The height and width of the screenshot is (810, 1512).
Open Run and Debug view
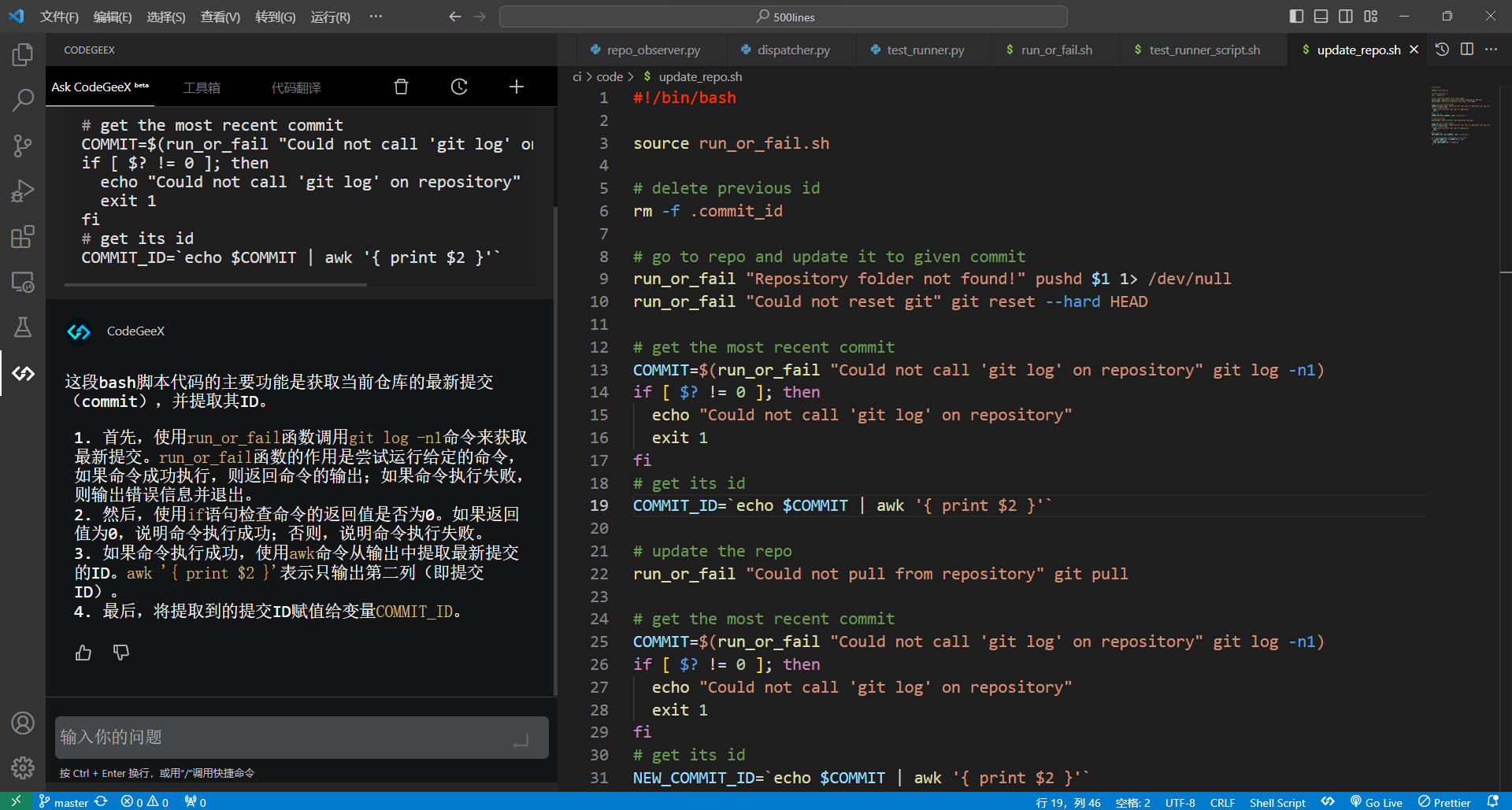(x=23, y=191)
